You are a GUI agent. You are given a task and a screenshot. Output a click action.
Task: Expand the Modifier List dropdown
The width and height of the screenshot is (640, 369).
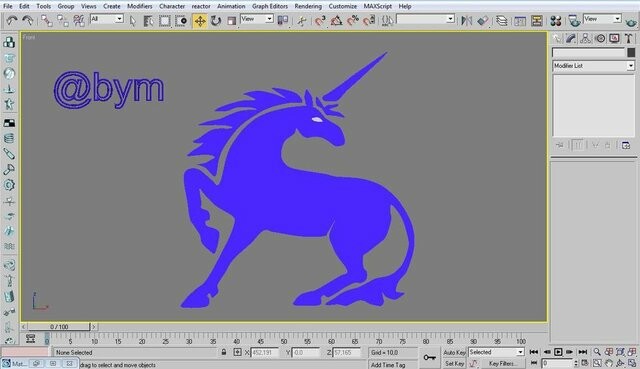click(x=593, y=66)
